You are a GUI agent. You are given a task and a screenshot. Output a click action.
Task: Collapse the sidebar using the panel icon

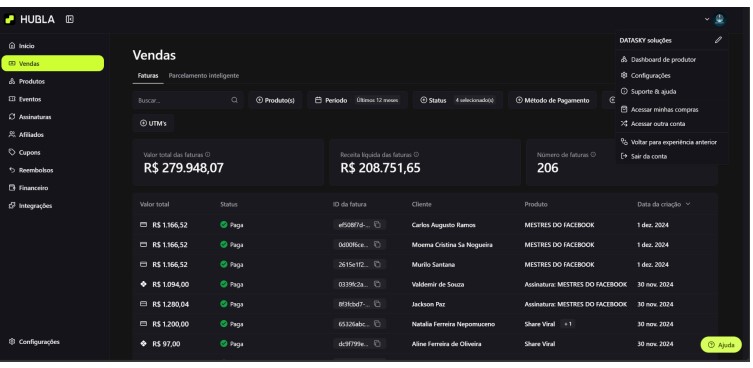pyautogui.click(x=70, y=20)
